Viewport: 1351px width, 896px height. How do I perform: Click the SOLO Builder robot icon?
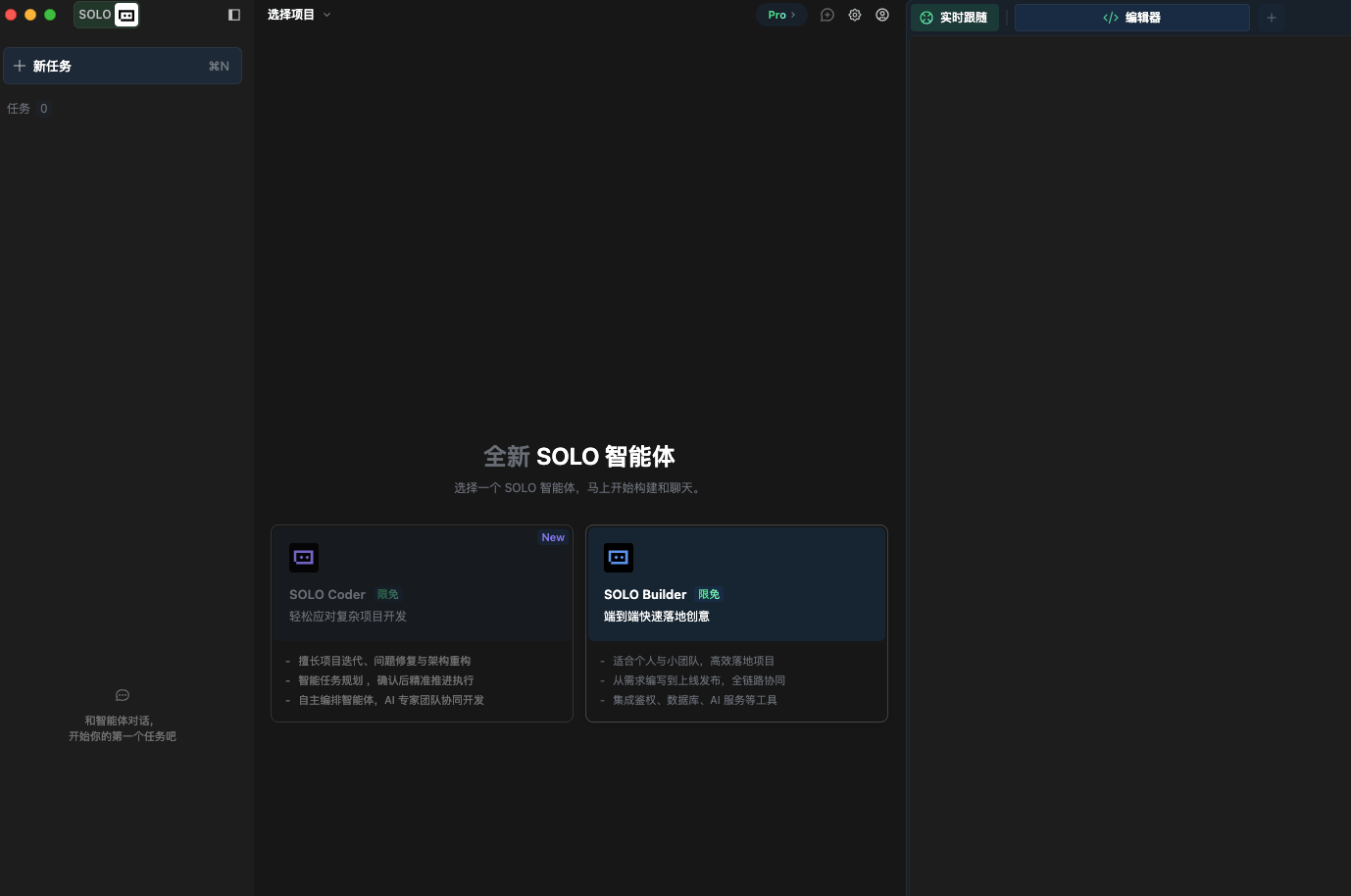pyautogui.click(x=619, y=558)
